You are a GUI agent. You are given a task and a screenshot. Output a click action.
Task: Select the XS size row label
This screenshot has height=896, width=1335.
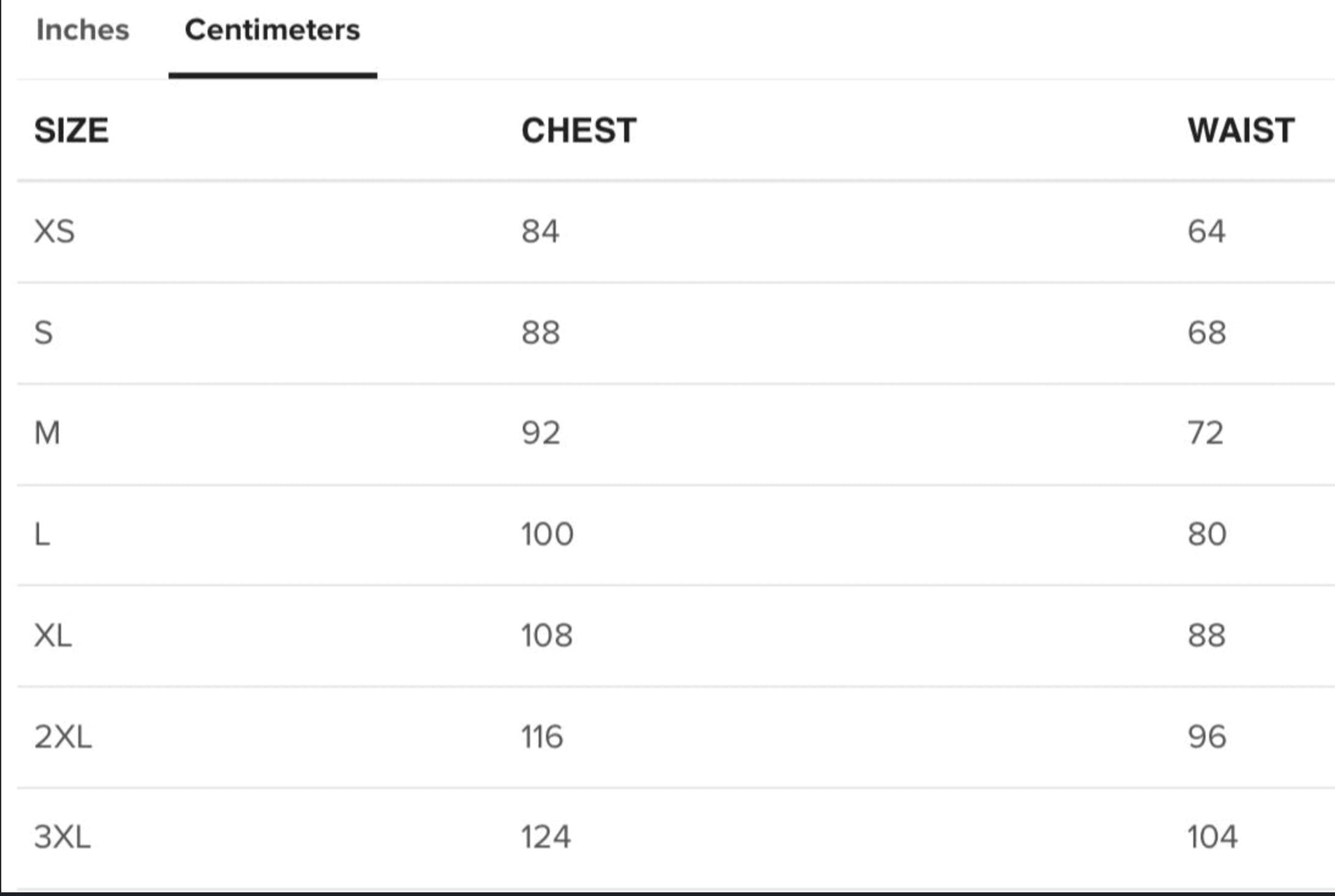[55, 231]
